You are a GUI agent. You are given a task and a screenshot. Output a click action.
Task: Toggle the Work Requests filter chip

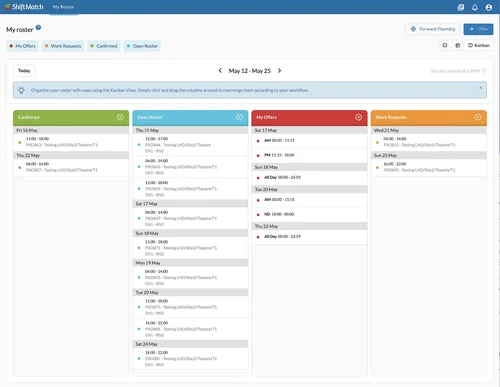pos(63,46)
